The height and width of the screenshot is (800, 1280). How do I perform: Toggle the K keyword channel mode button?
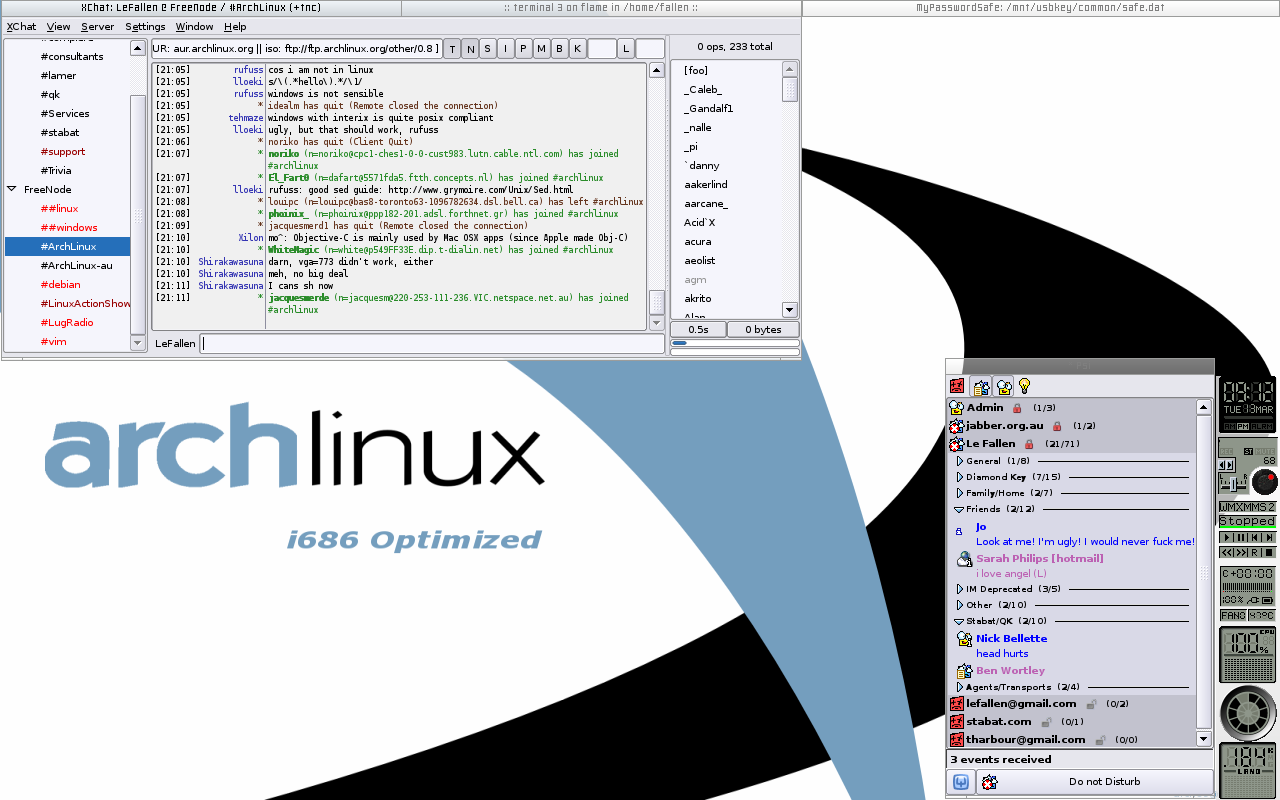click(577, 48)
